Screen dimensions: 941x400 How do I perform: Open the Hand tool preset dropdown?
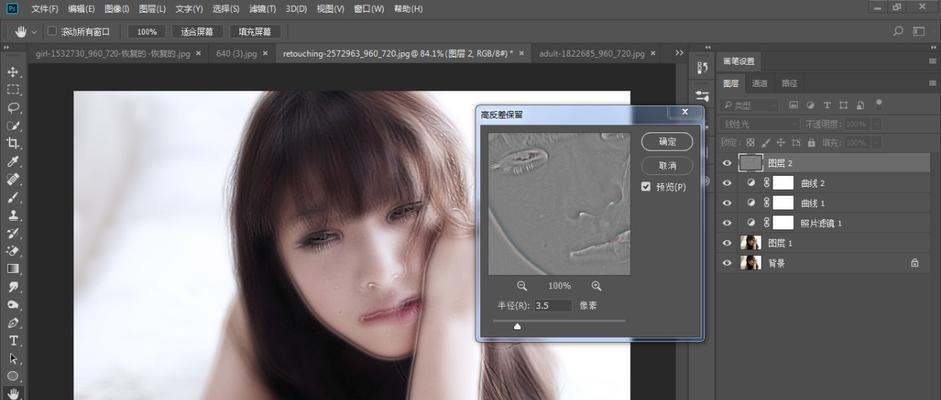34,32
